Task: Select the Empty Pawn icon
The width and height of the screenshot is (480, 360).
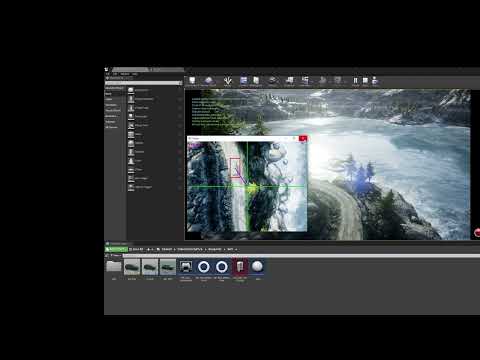Action: [x=131, y=108]
